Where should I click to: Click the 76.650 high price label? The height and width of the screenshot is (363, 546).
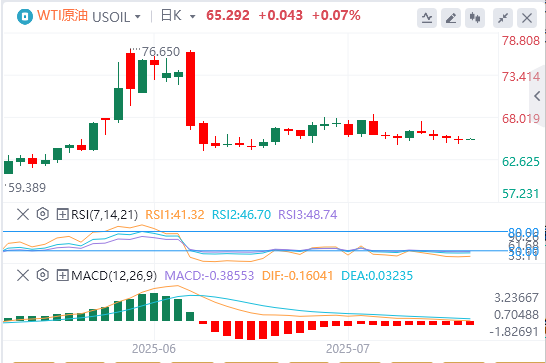point(161,52)
